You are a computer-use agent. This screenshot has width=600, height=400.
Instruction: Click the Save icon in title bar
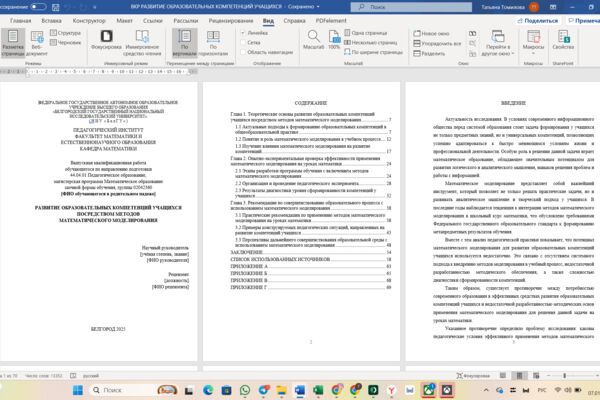point(55,7)
